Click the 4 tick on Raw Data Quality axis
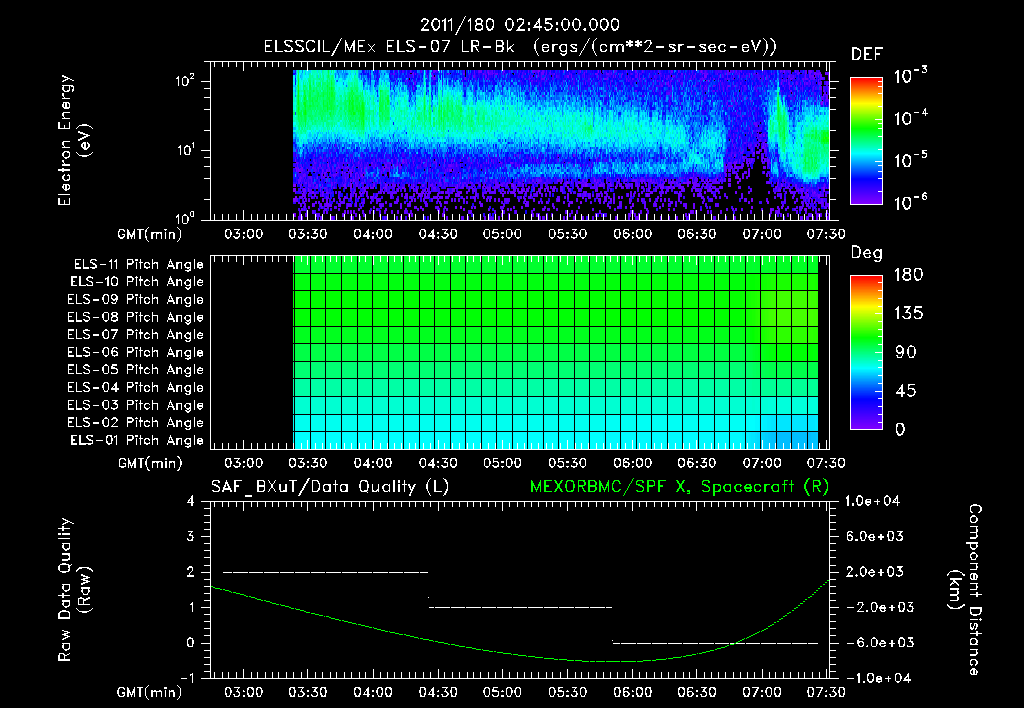Image resolution: width=1024 pixels, height=708 pixels. (x=191, y=501)
